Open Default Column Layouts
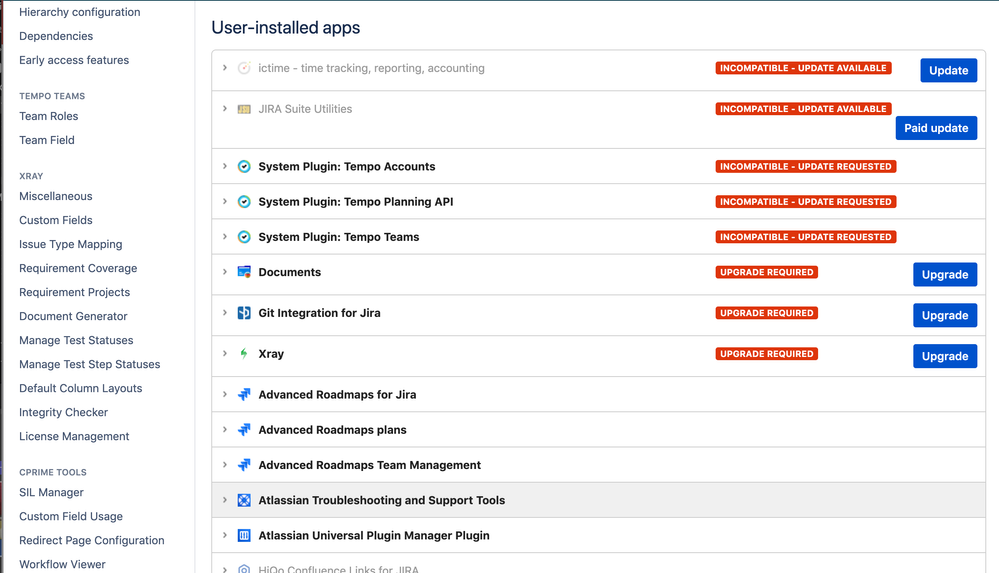 tap(80, 388)
